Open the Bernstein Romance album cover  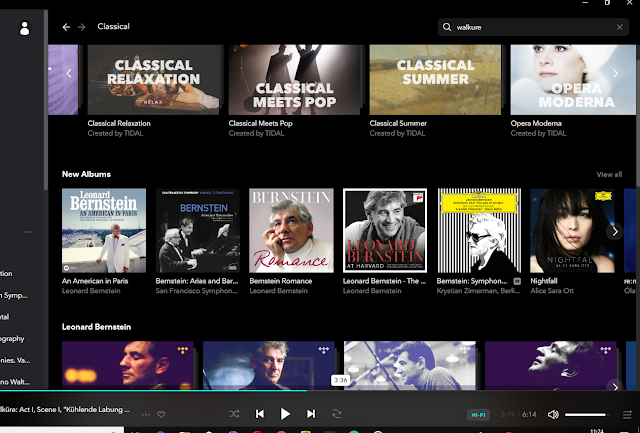(x=291, y=230)
